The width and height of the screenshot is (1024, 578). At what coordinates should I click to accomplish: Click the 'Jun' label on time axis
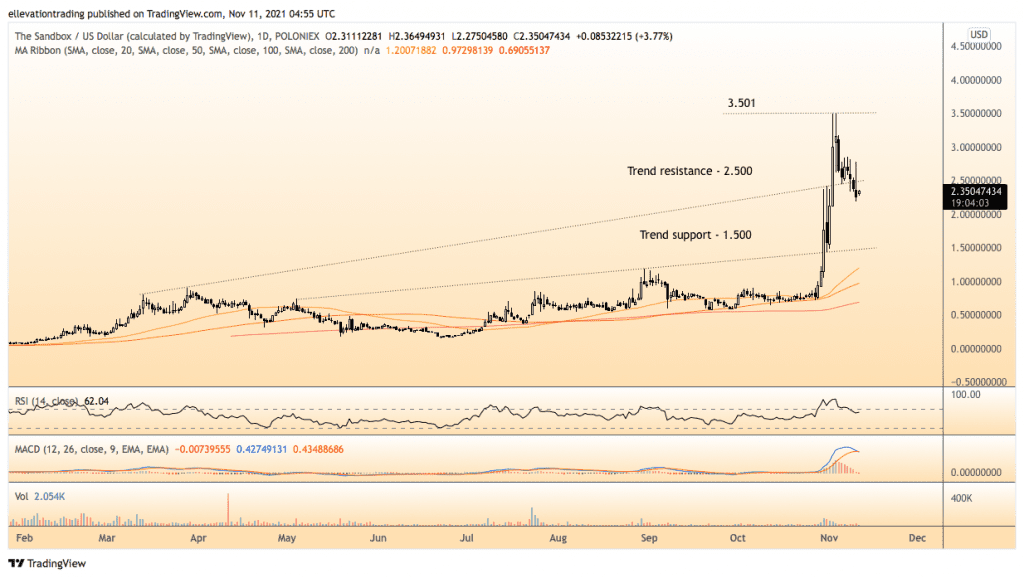[378, 538]
